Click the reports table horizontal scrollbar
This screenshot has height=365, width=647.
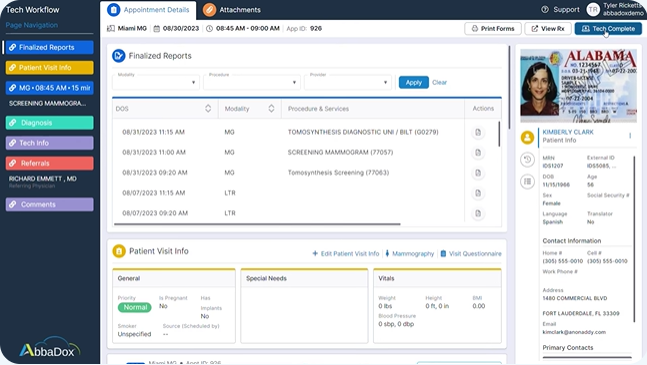tap(257, 224)
